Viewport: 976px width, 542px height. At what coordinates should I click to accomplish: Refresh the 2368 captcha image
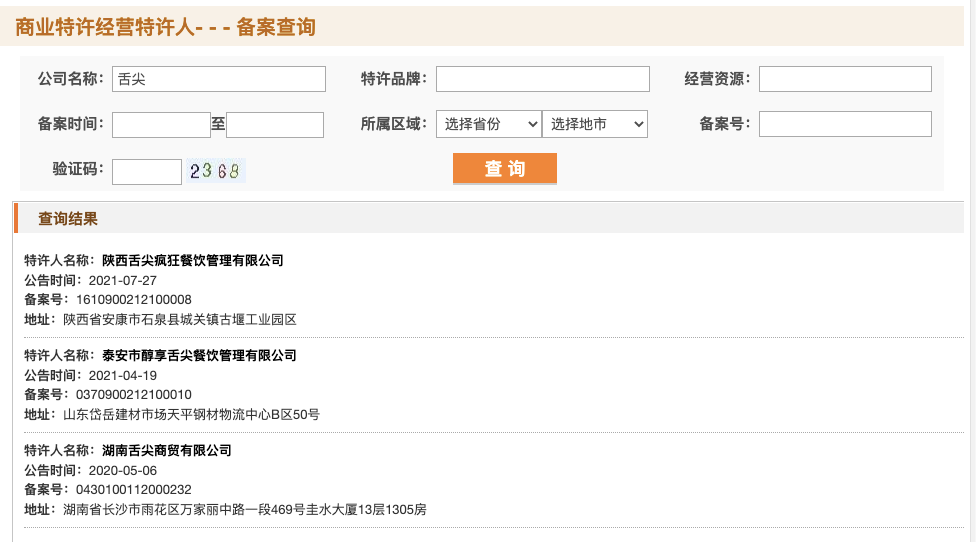[215, 171]
